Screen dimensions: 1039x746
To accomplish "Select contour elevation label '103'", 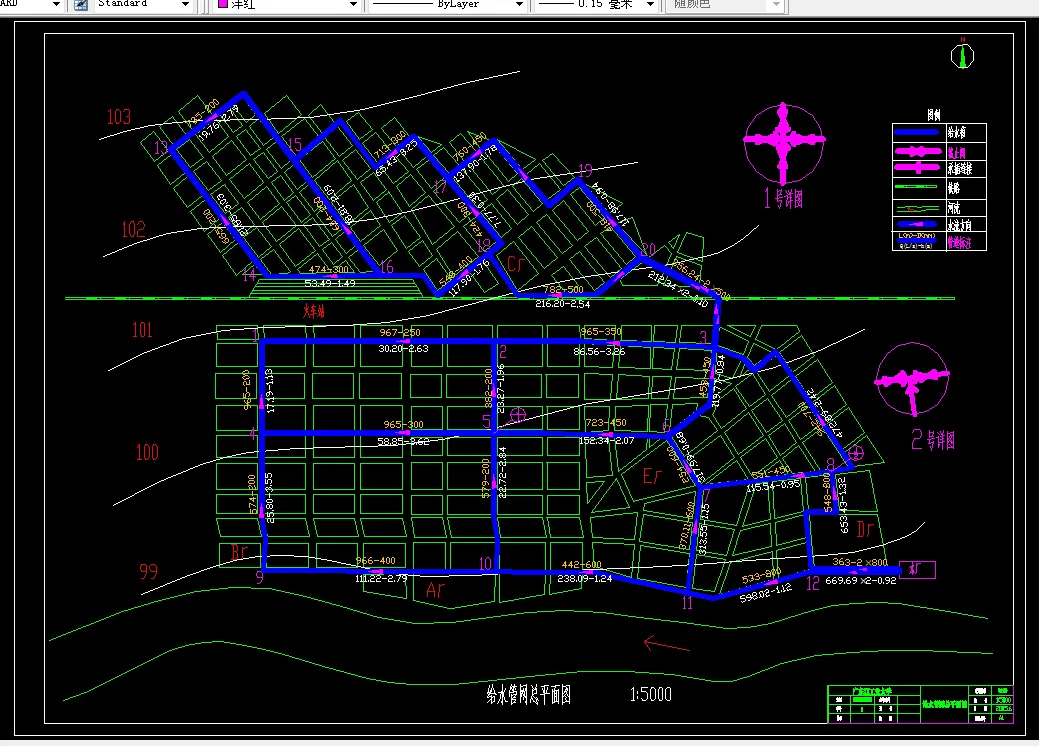I will 119,117.
